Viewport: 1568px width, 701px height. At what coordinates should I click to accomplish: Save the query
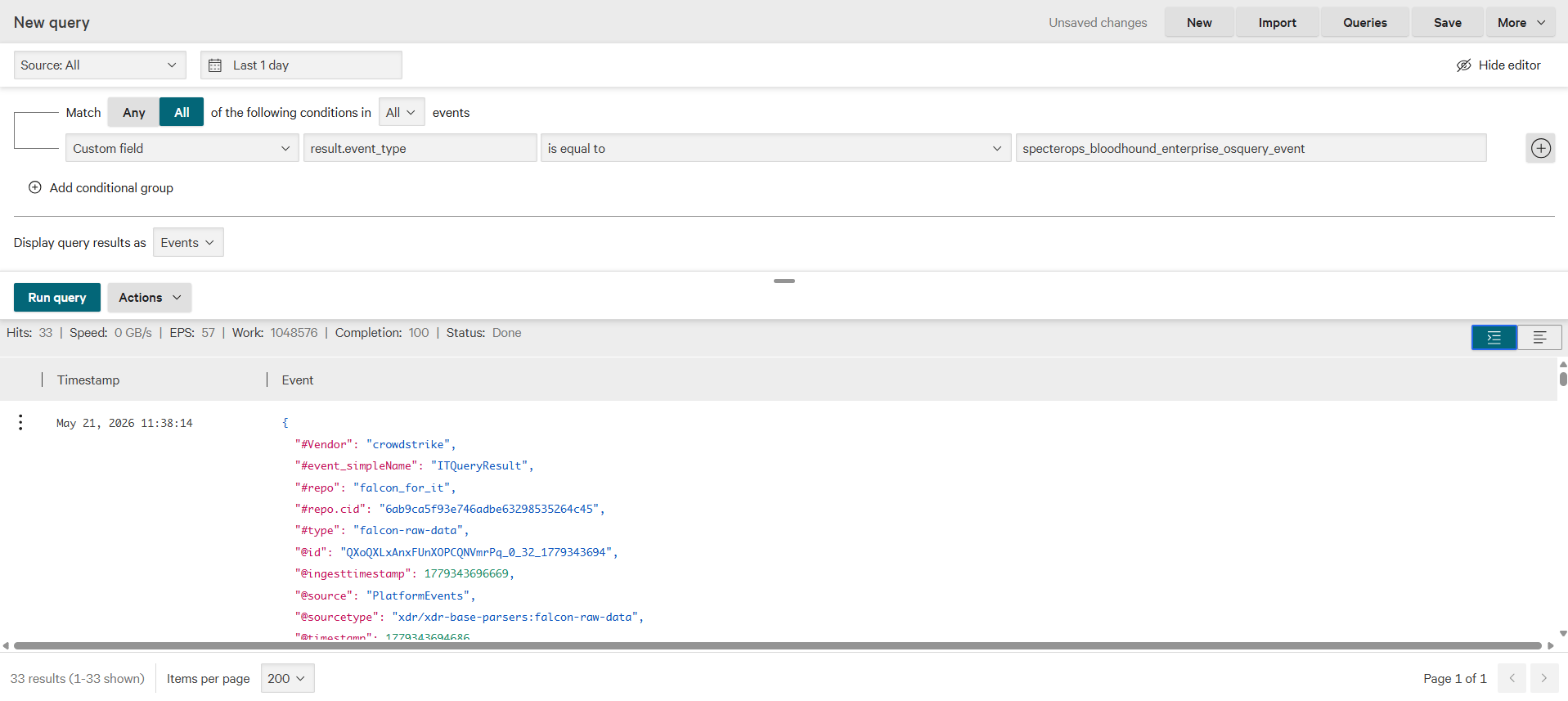point(1447,23)
